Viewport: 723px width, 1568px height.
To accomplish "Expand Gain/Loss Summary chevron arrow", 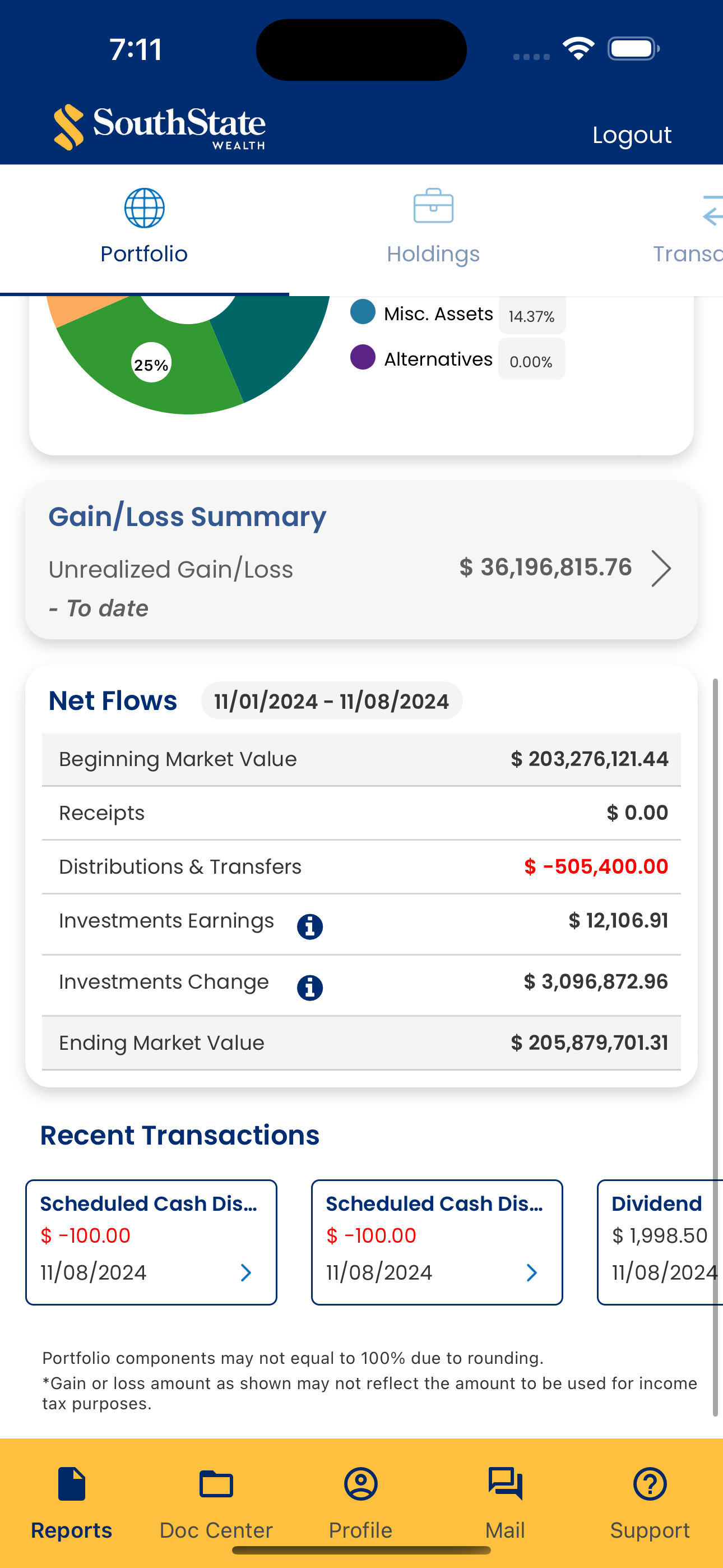I will (661, 568).
